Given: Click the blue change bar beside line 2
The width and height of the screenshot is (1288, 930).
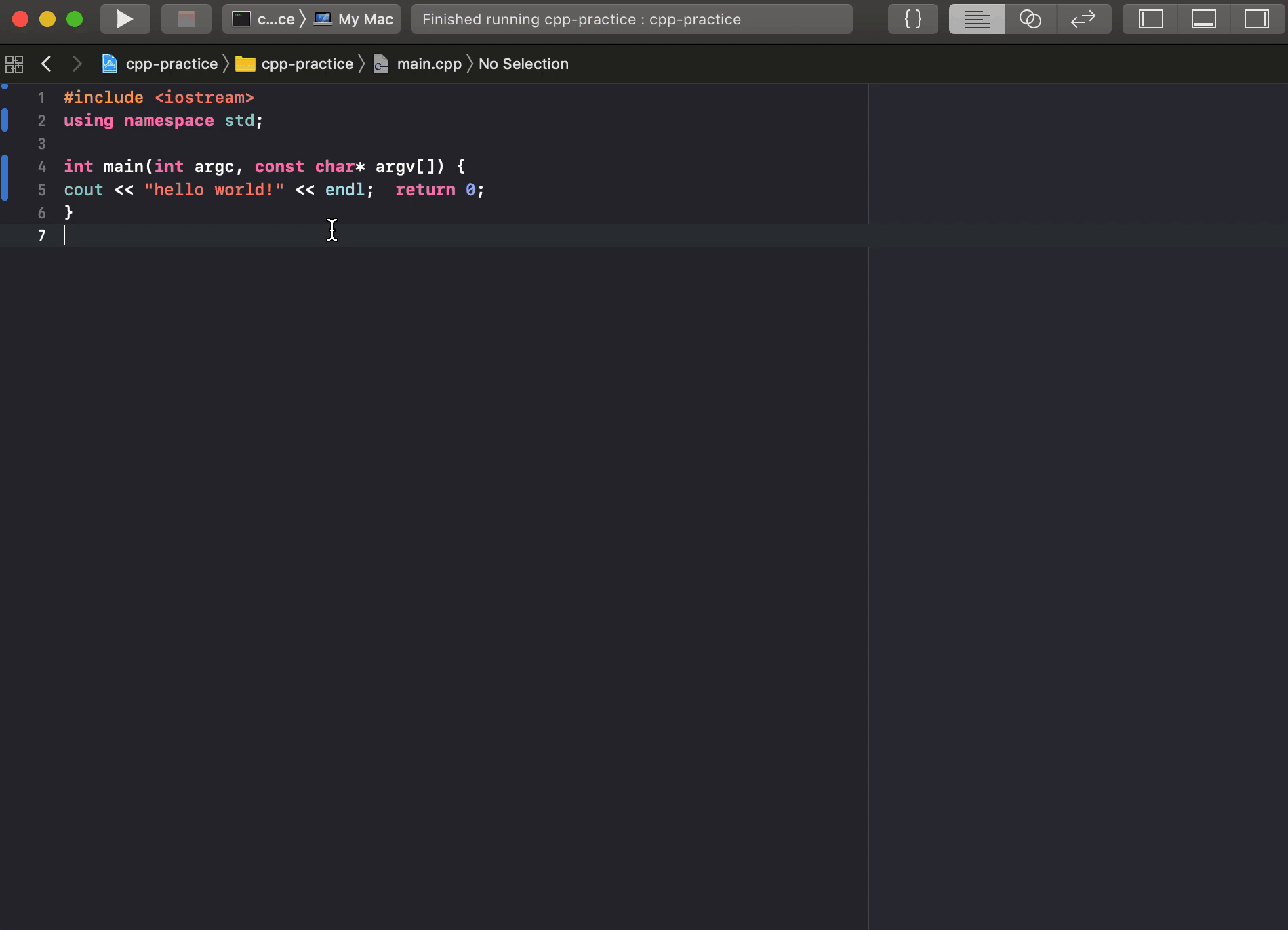Looking at the screenshot, I should pos(5,121).
